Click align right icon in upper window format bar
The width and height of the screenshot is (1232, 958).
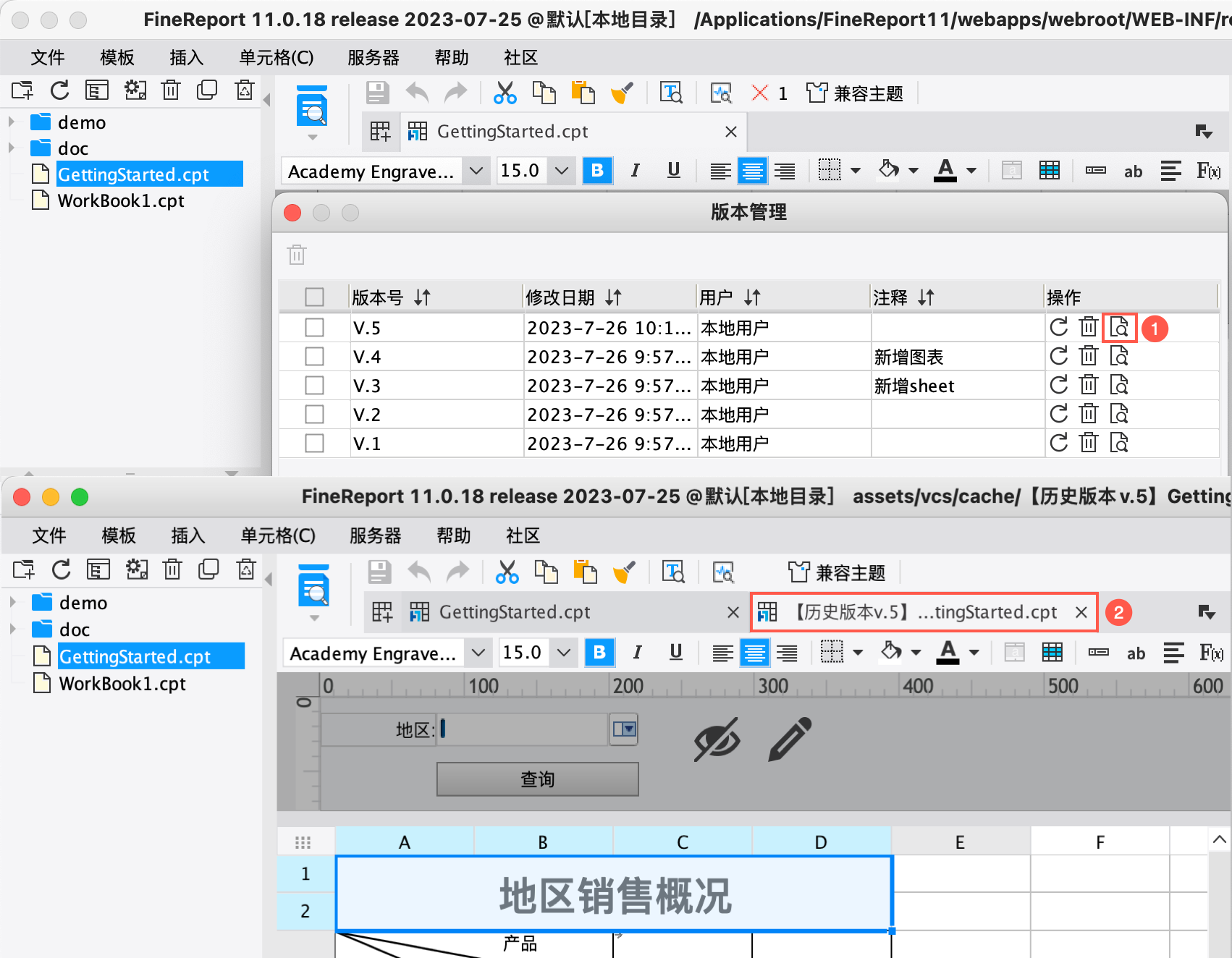coord(784,171)
